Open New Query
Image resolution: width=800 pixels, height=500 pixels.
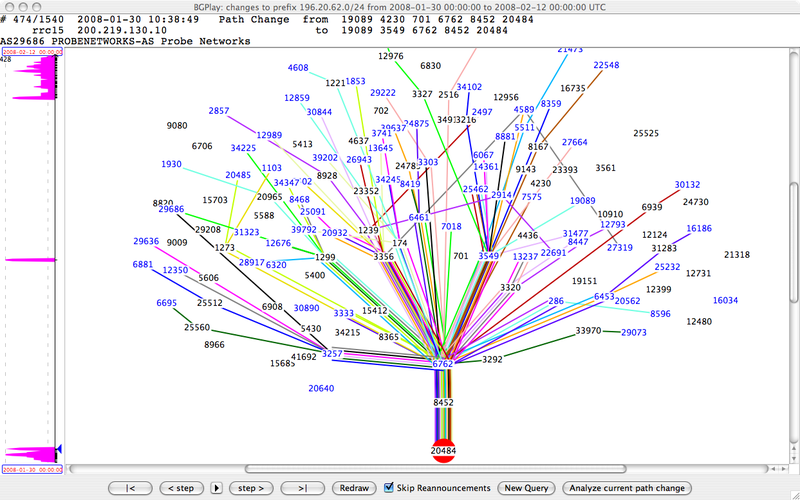tap(526, 488)
